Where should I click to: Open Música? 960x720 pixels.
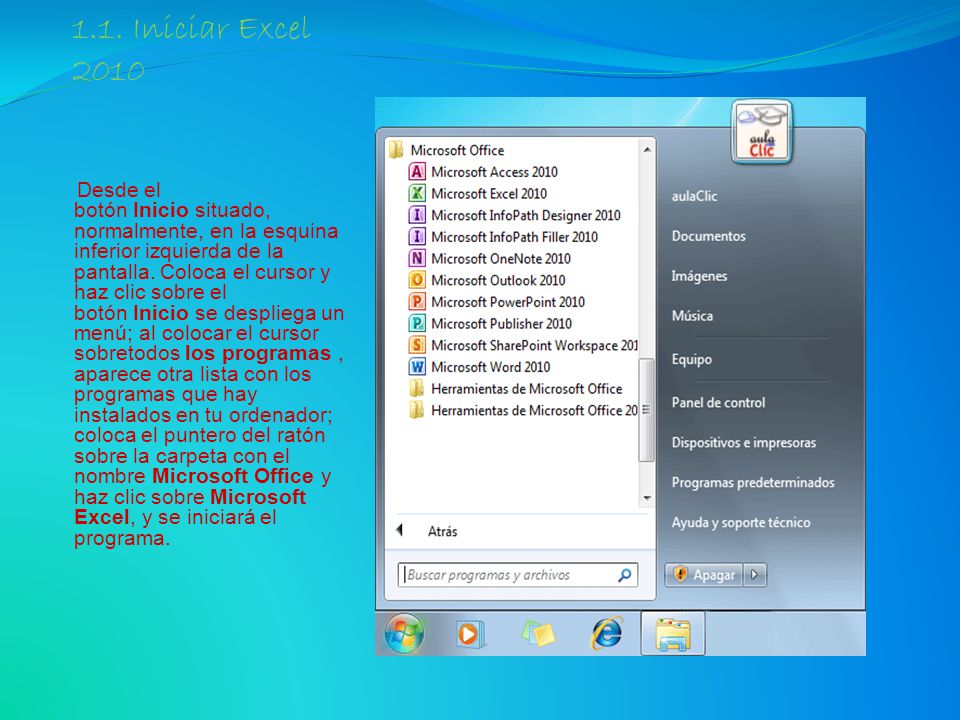coord(692,316)
